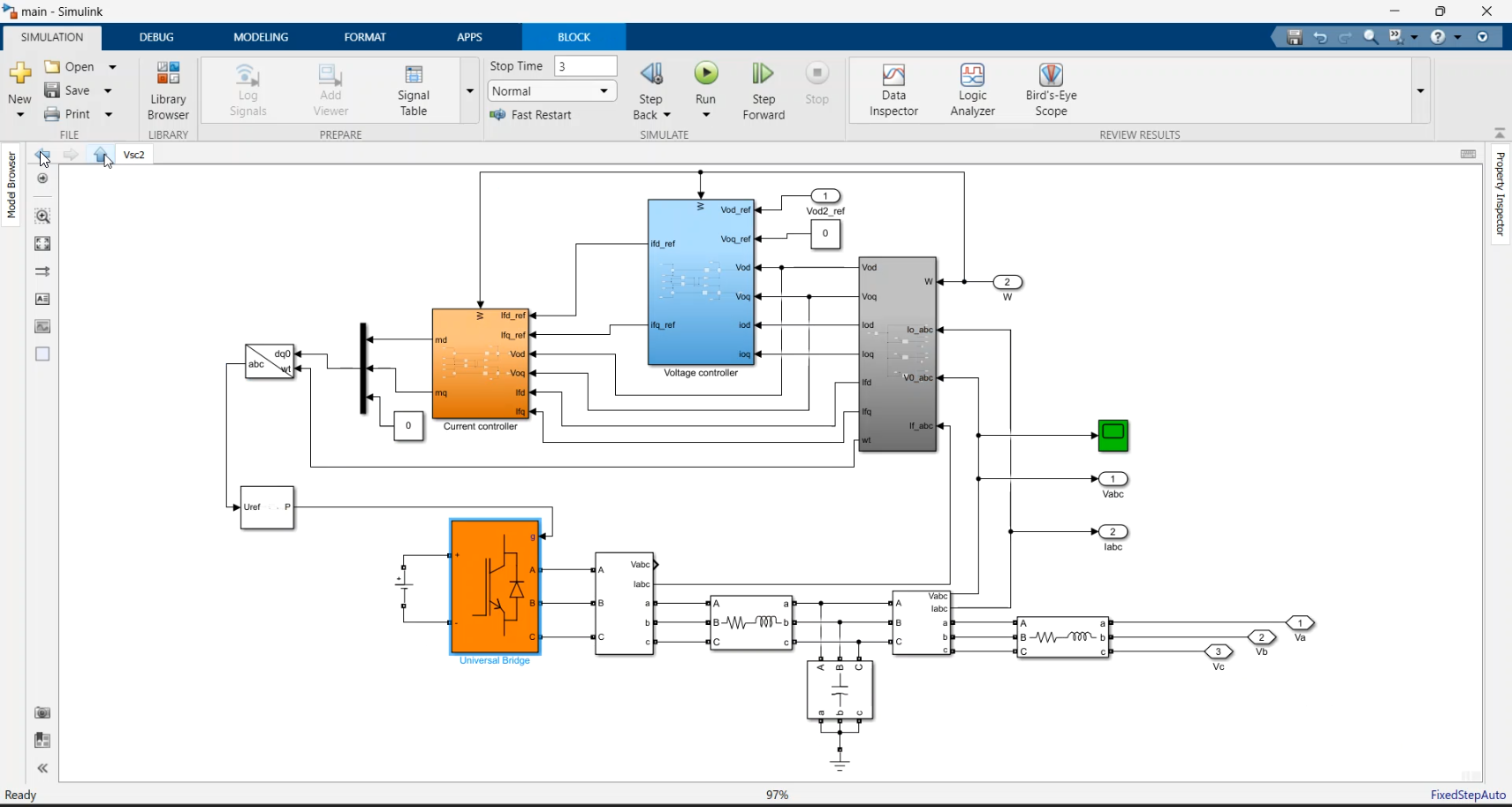Switch to the DEBUG tab
Image resolution: width=1512 pixels, height=807 pixels.
tap(156, 37)
